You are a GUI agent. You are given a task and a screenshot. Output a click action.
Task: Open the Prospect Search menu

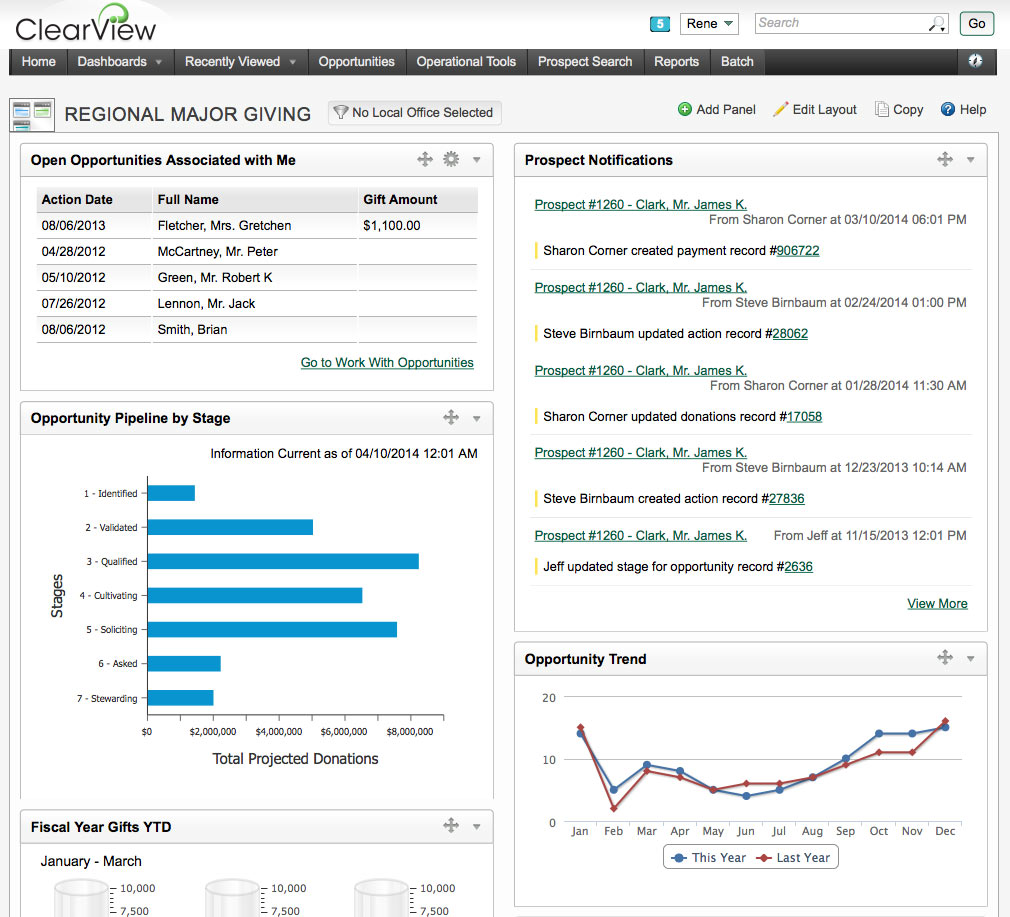point(585,61)
